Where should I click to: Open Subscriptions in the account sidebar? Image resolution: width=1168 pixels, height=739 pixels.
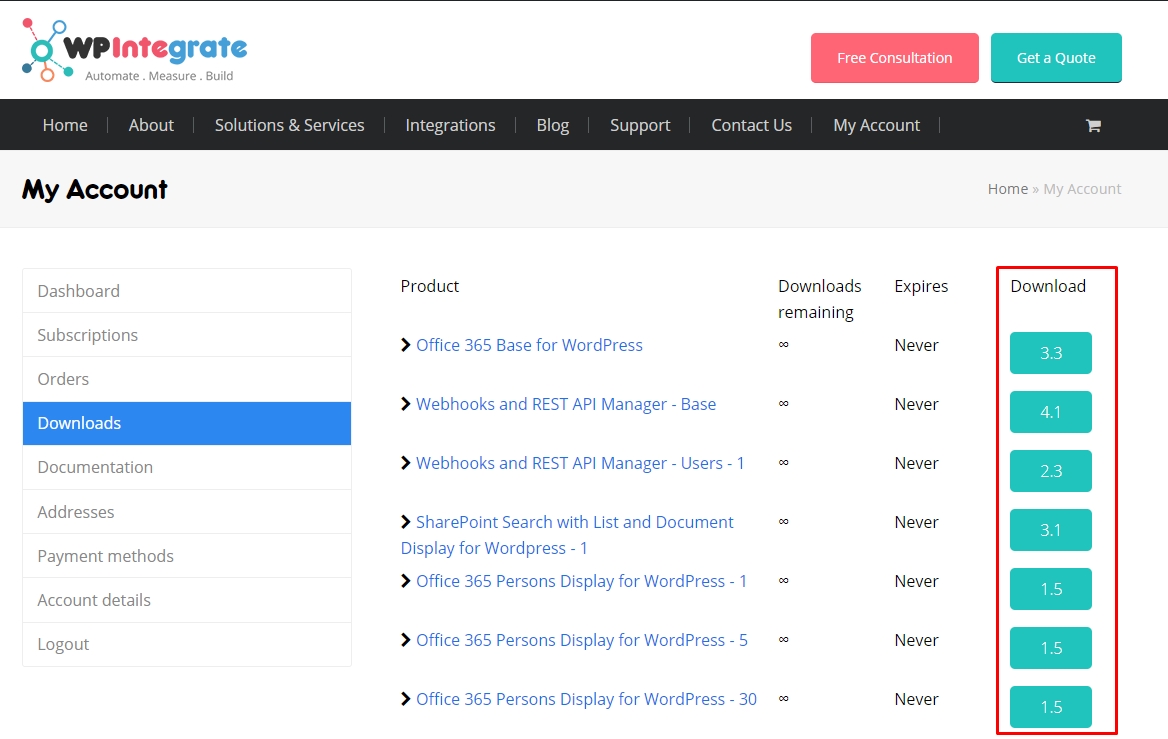(187, 335)
